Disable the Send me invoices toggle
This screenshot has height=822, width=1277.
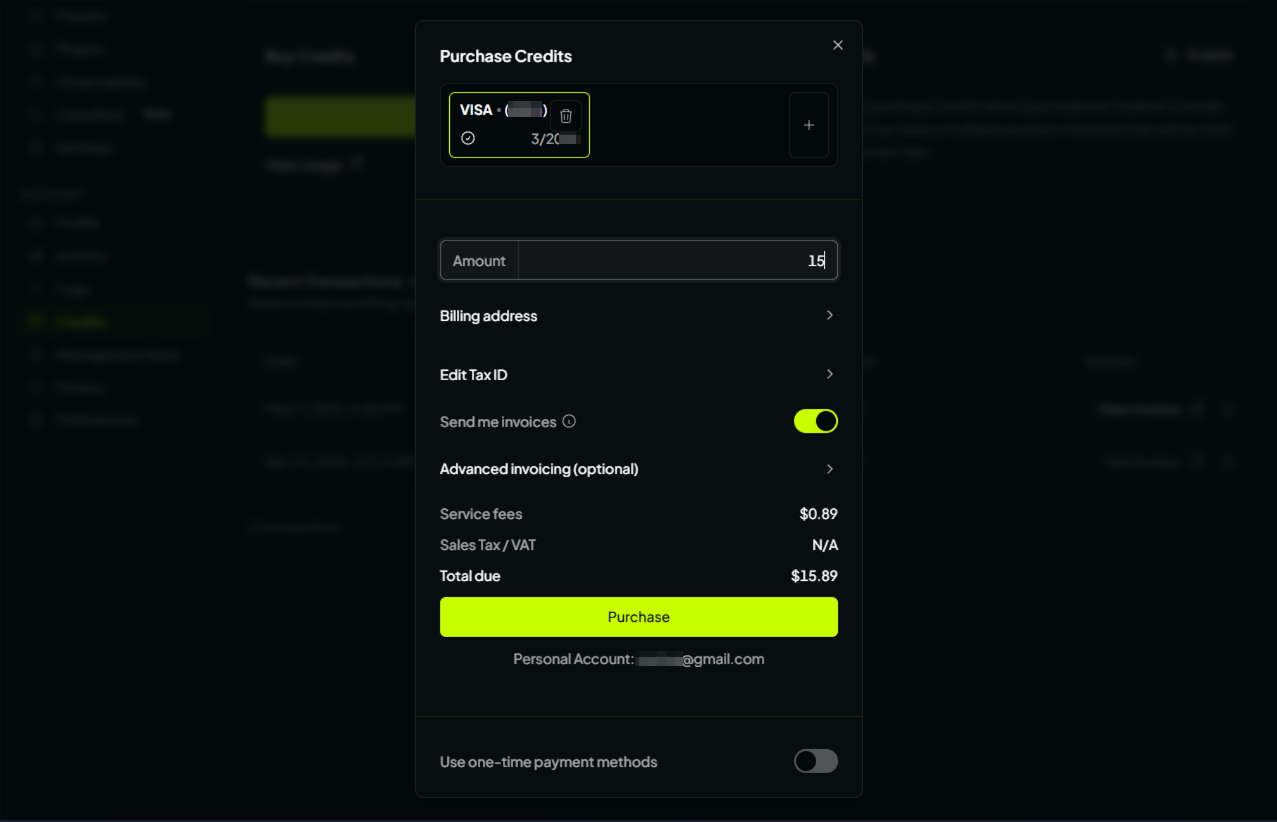(816, 421)
